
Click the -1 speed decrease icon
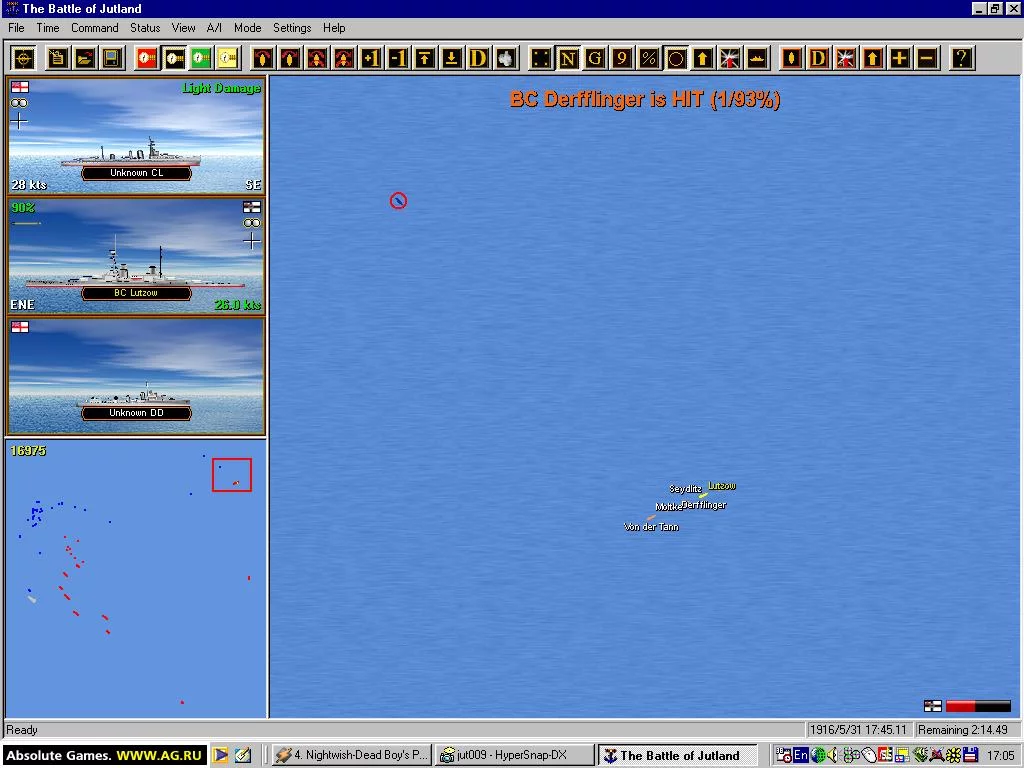tap(397, 59)
